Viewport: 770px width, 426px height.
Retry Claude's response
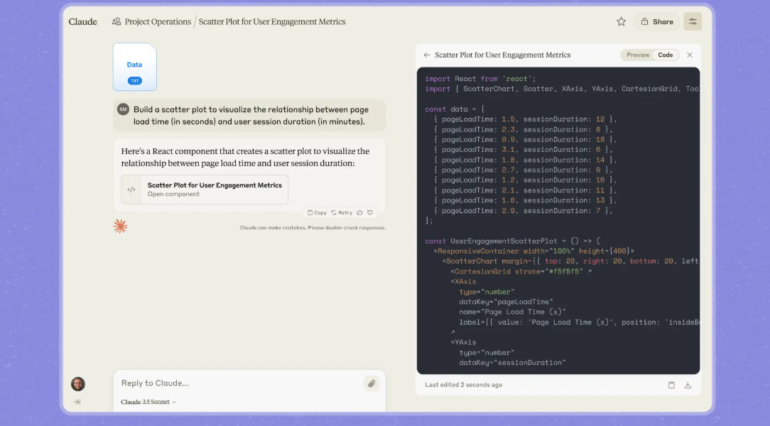coord(342,213)
